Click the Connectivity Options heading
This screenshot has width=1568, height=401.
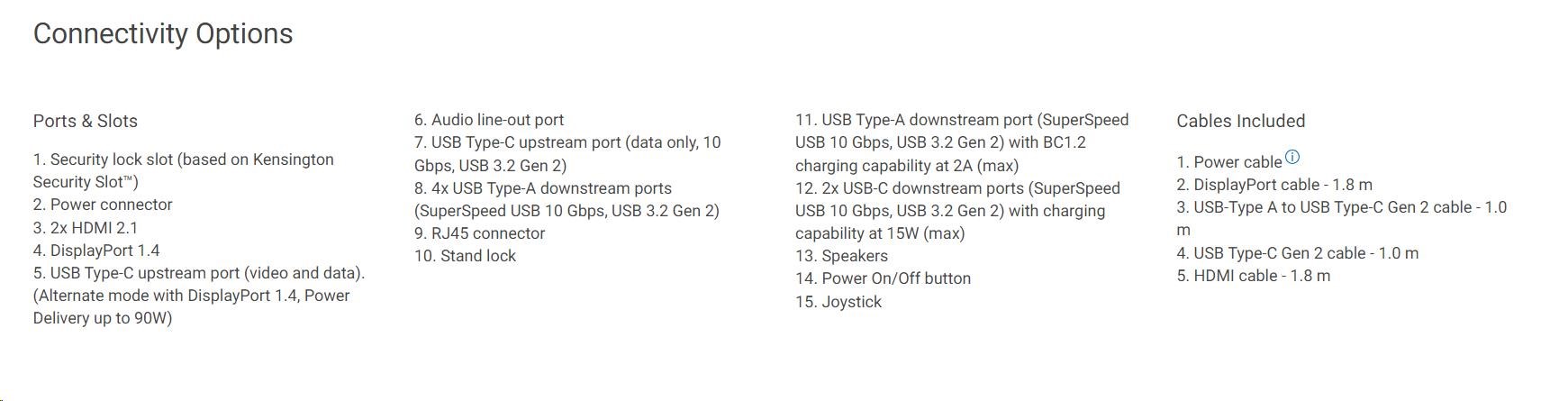click(x=163, y=34)
